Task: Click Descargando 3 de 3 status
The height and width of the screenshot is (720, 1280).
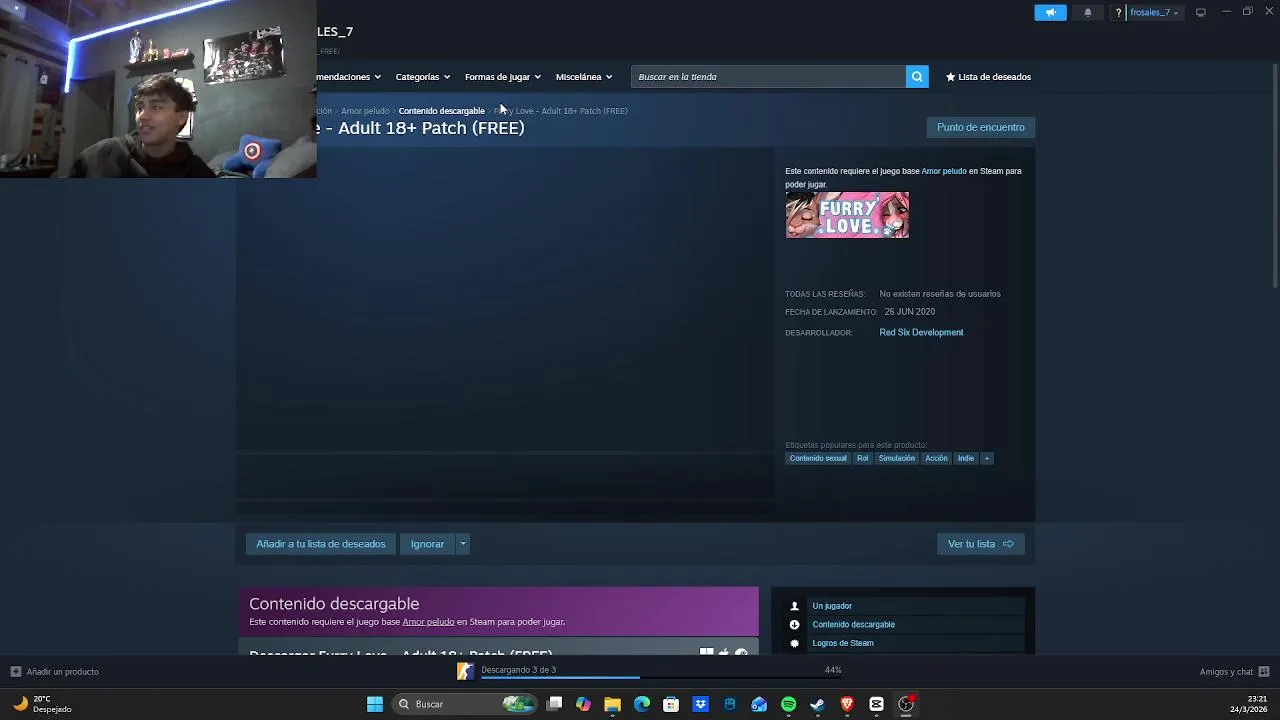Action: coord(518,670)
